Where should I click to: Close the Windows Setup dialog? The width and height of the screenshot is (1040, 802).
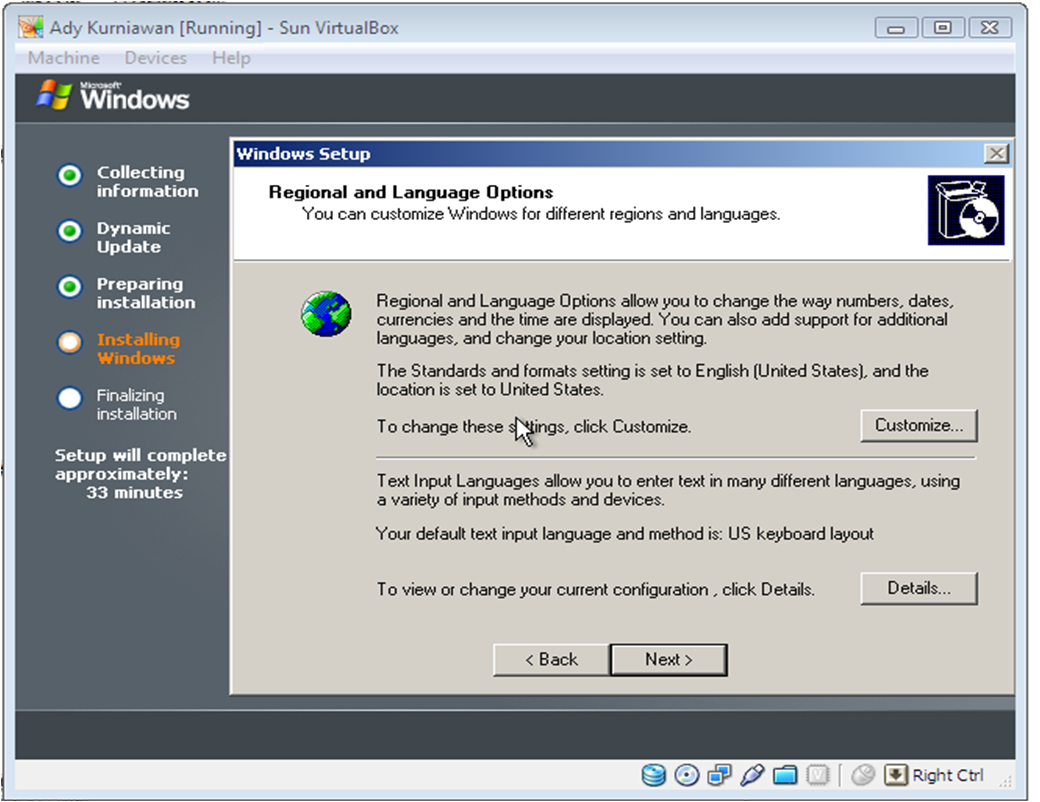[x=996, y=154]
